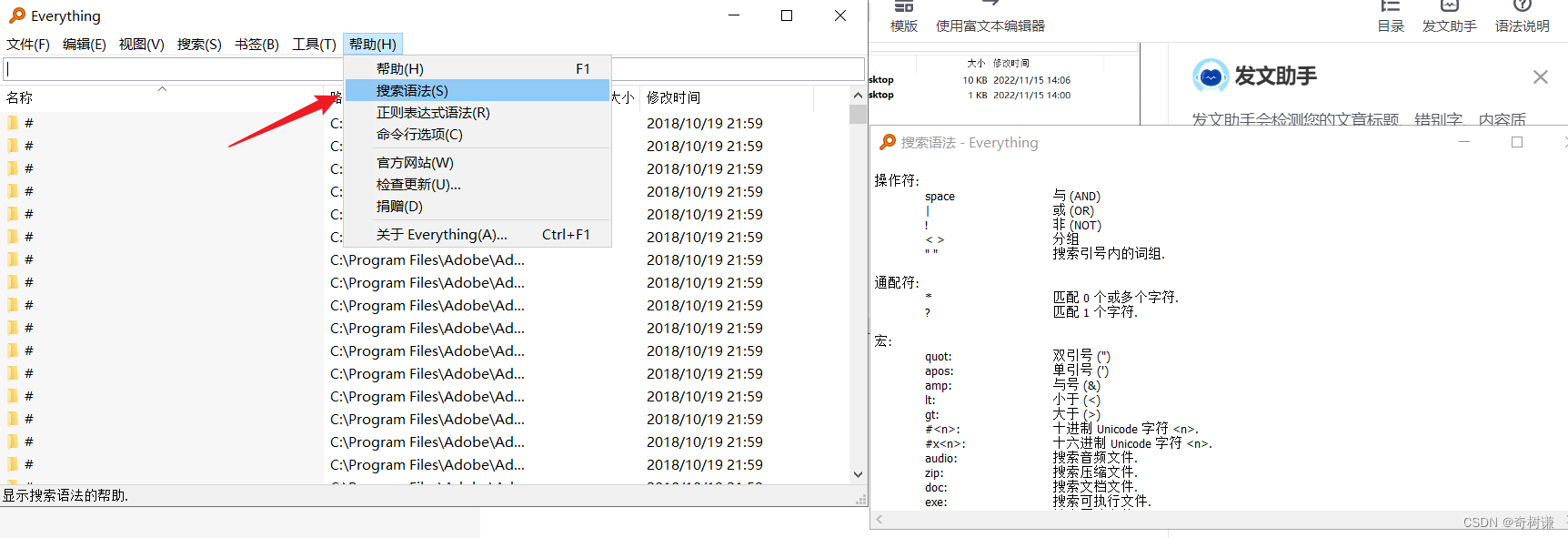Click the 搜索音频文件. description text
This screenshot has width=1568, height=538.
tap(1095, 457)
